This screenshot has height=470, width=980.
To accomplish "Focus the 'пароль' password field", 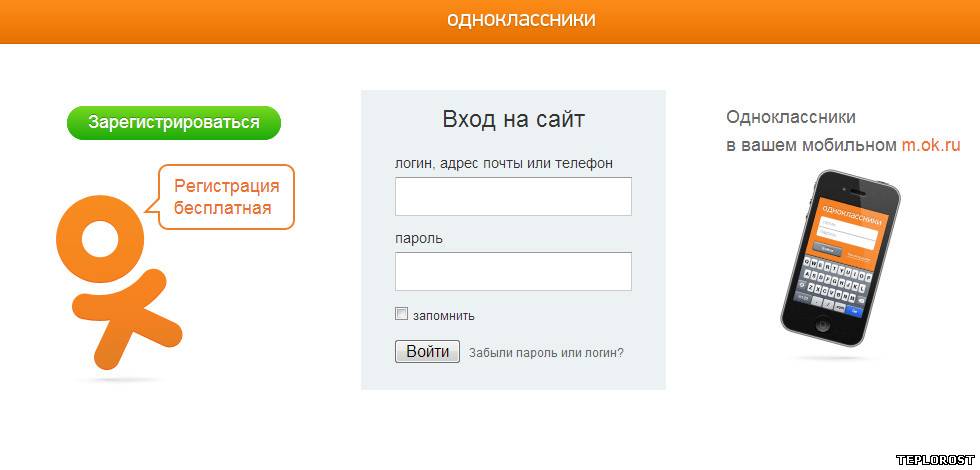I will coord(513,271).
